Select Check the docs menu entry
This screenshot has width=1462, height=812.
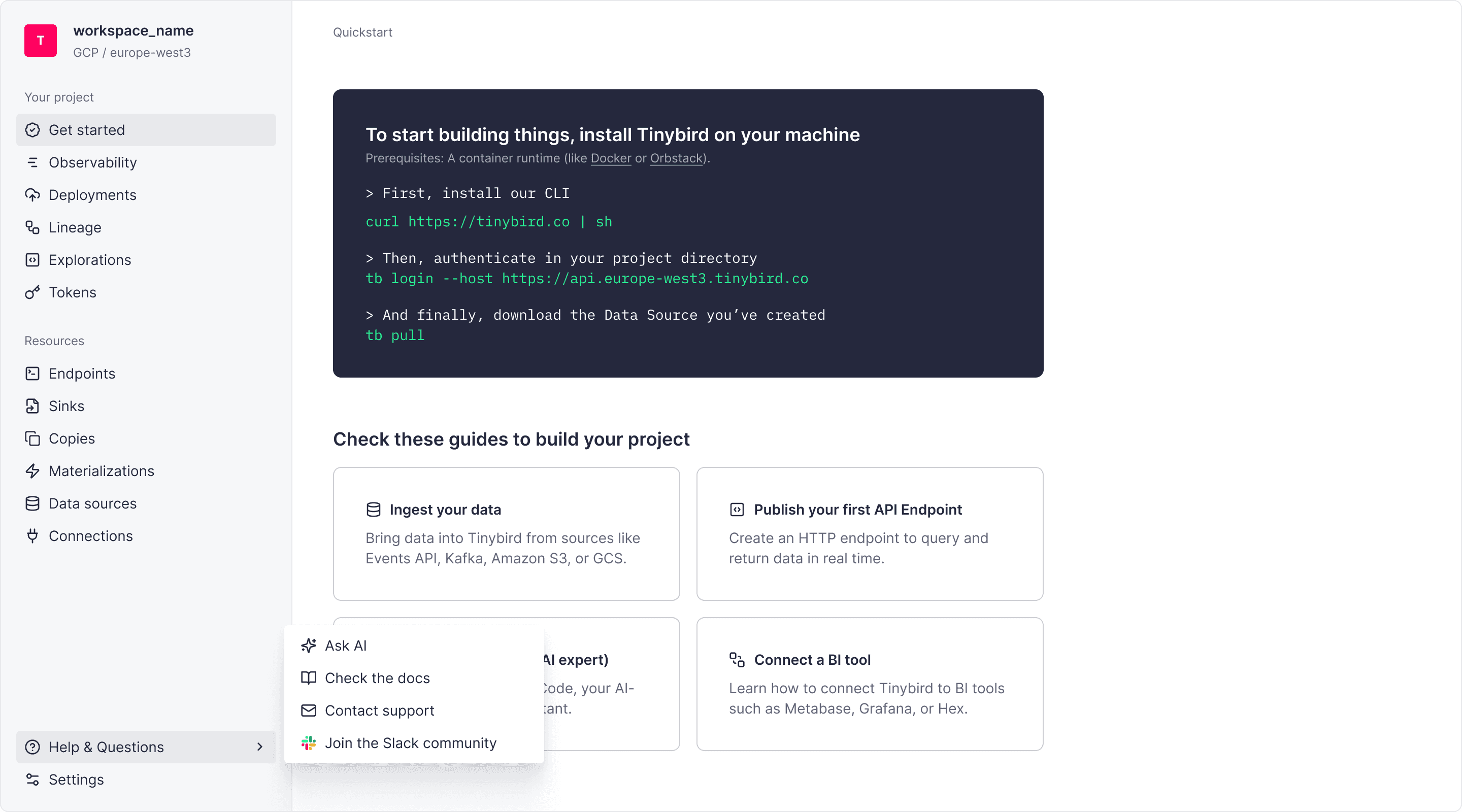(377, 678)
